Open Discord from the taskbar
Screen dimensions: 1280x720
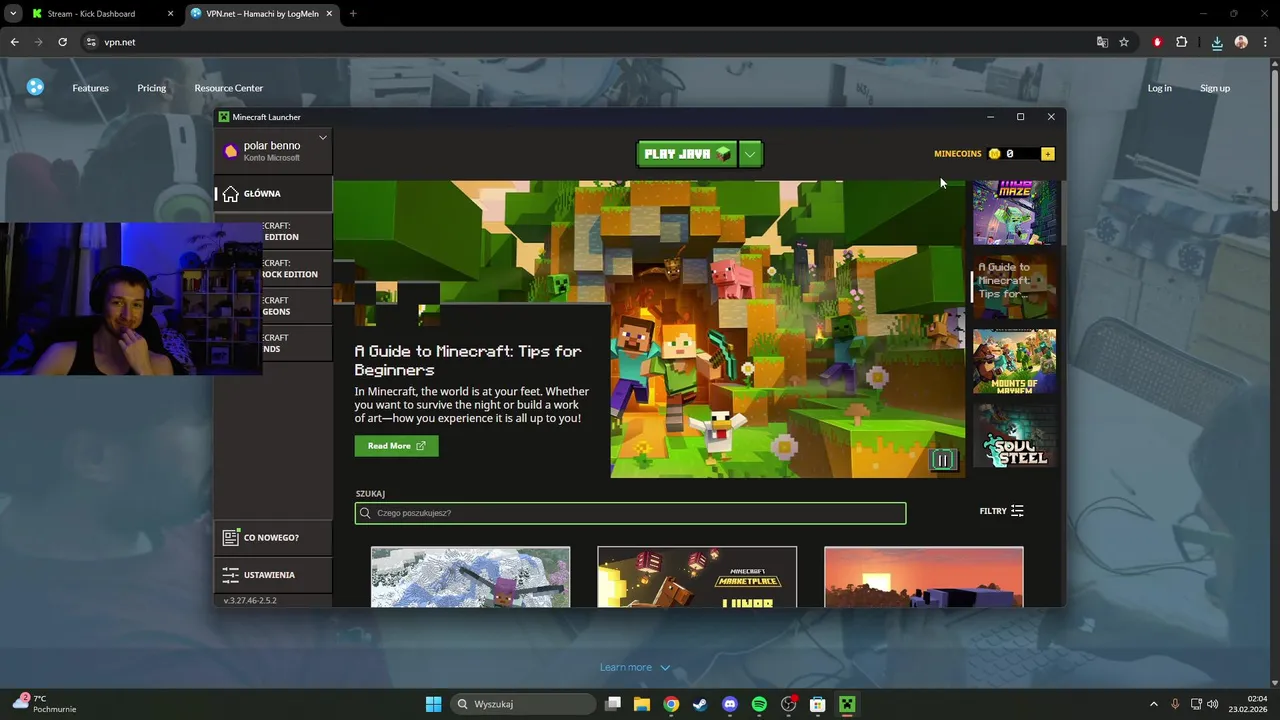tap(729, 704)
